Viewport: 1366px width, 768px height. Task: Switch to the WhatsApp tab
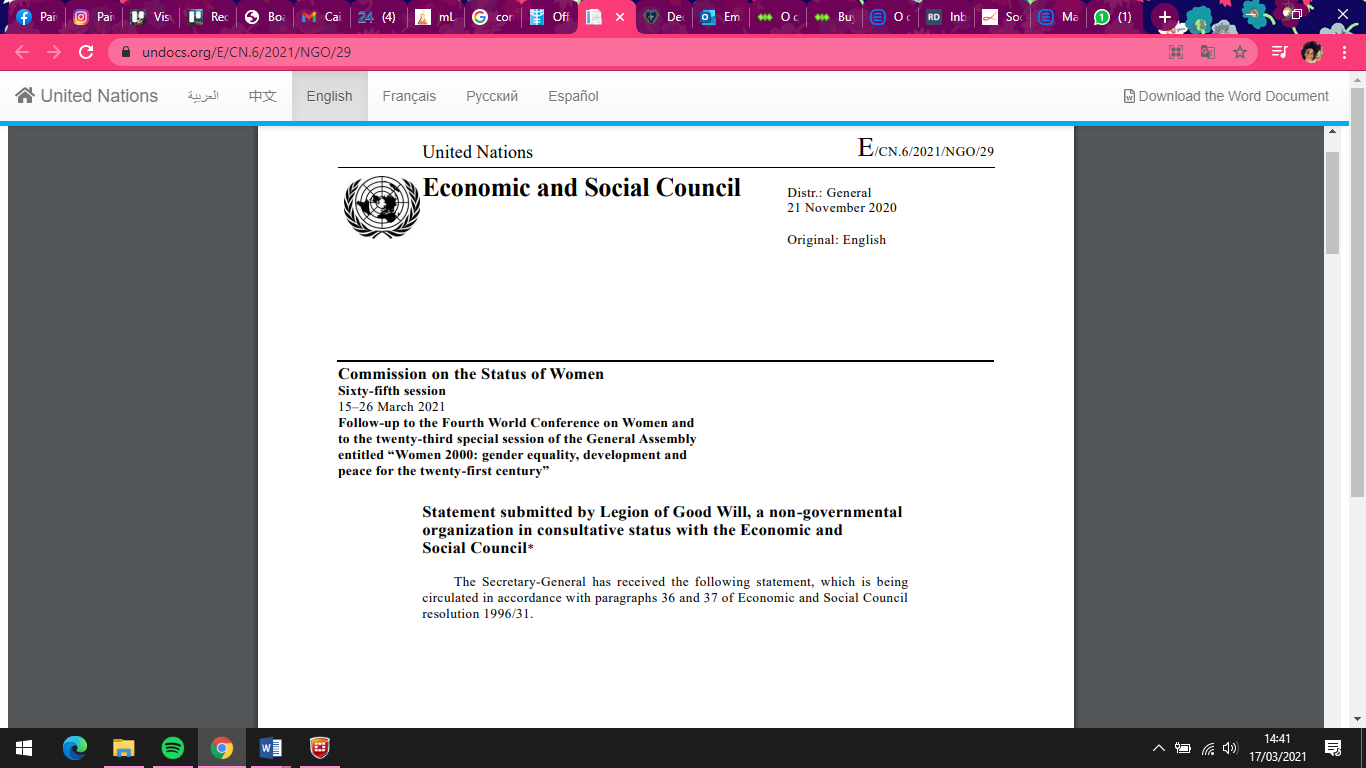pyautogui.click(x=1112, y=17)
